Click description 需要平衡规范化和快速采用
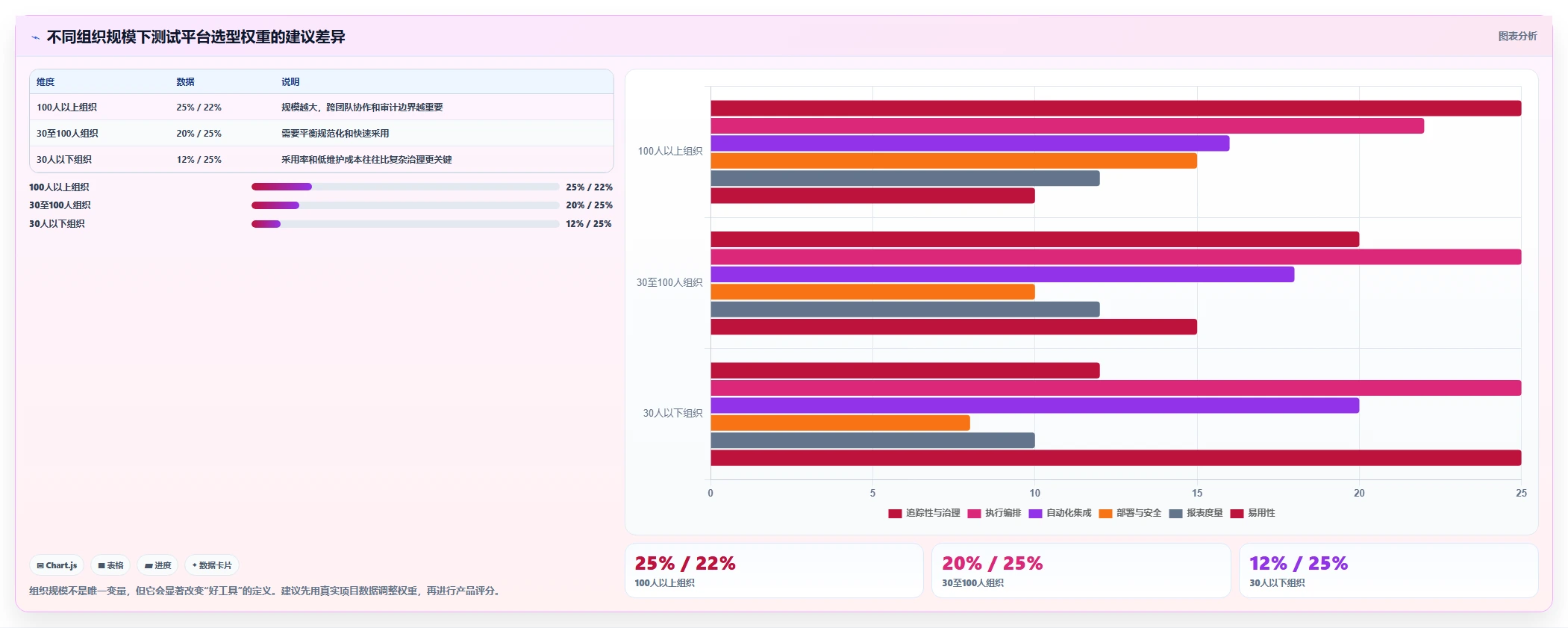 [335, 134]
